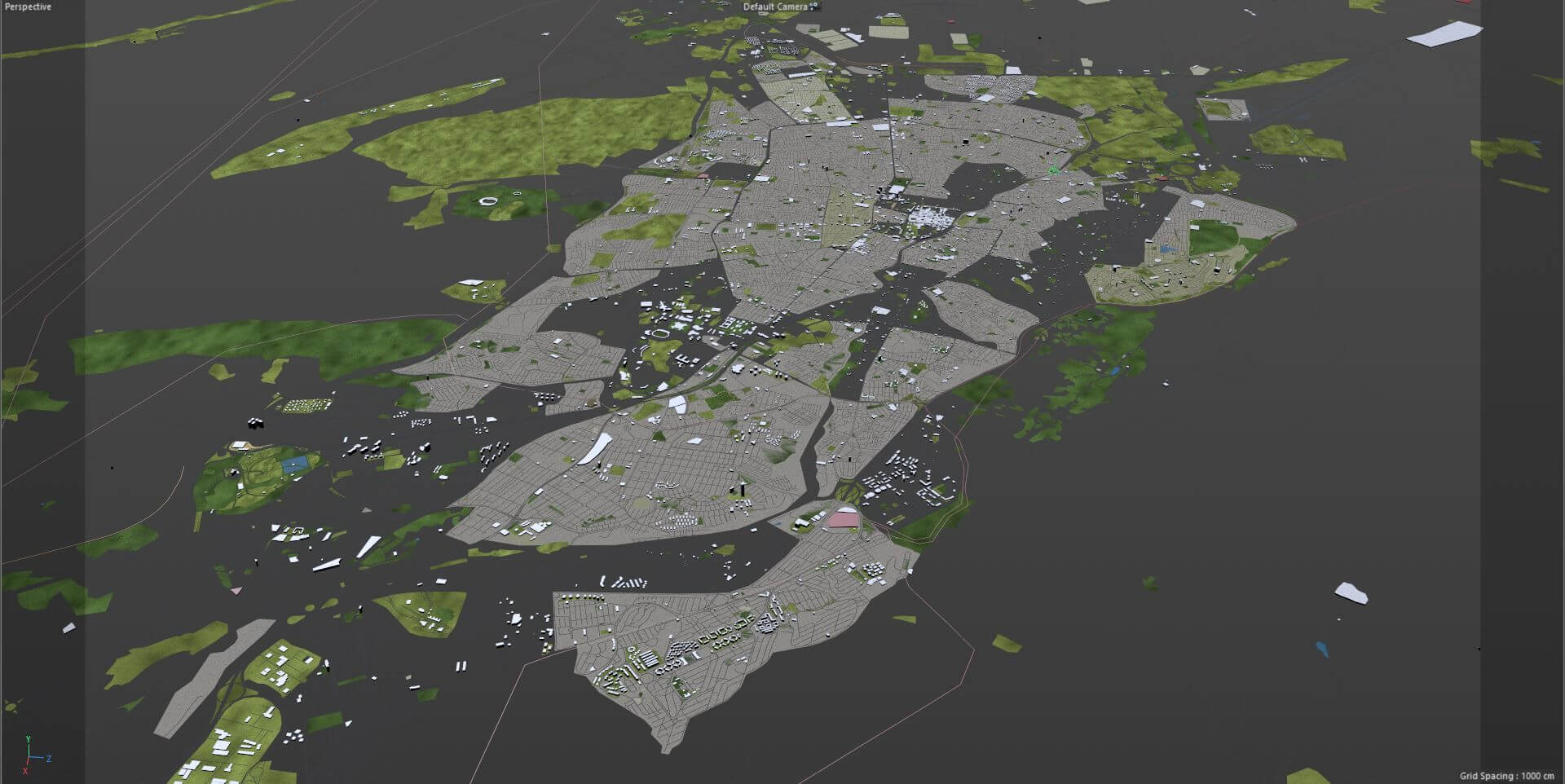Select the white ring-shaped stadium on green field

tap(488, 200)
